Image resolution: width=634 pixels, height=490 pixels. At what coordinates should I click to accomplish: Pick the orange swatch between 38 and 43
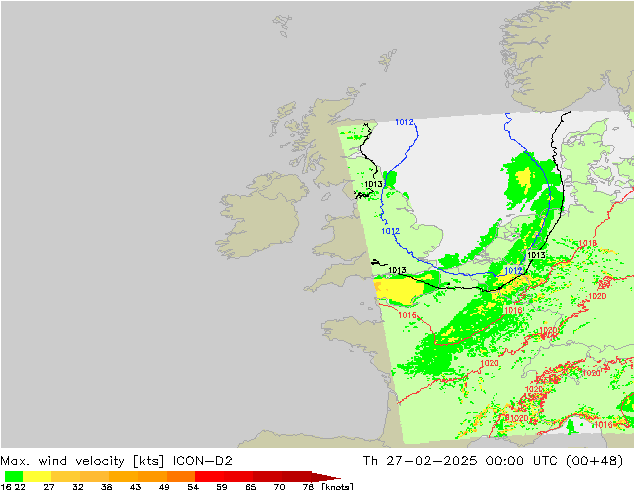[x=123, y=476]
